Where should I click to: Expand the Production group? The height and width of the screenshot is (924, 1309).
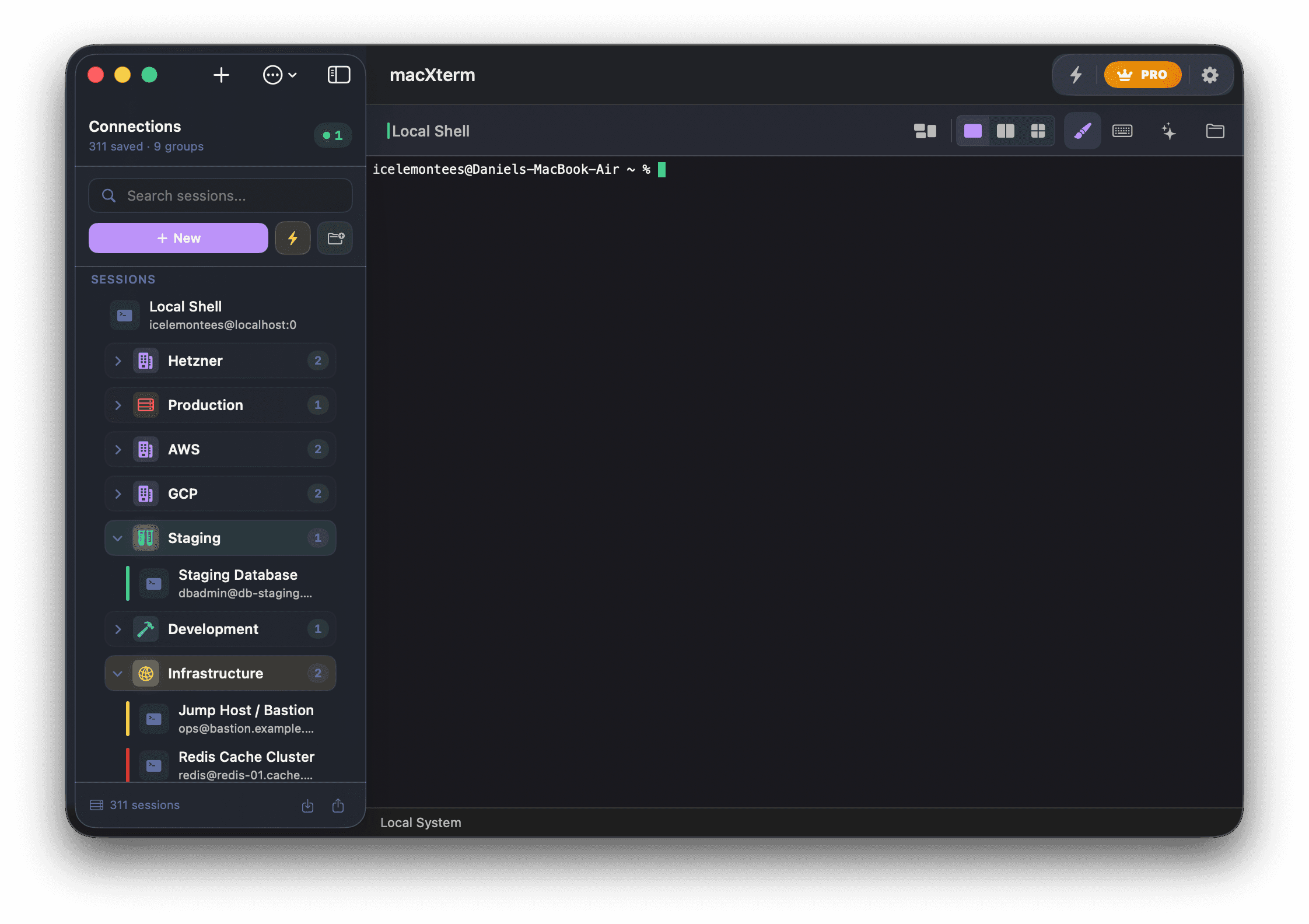118,405
